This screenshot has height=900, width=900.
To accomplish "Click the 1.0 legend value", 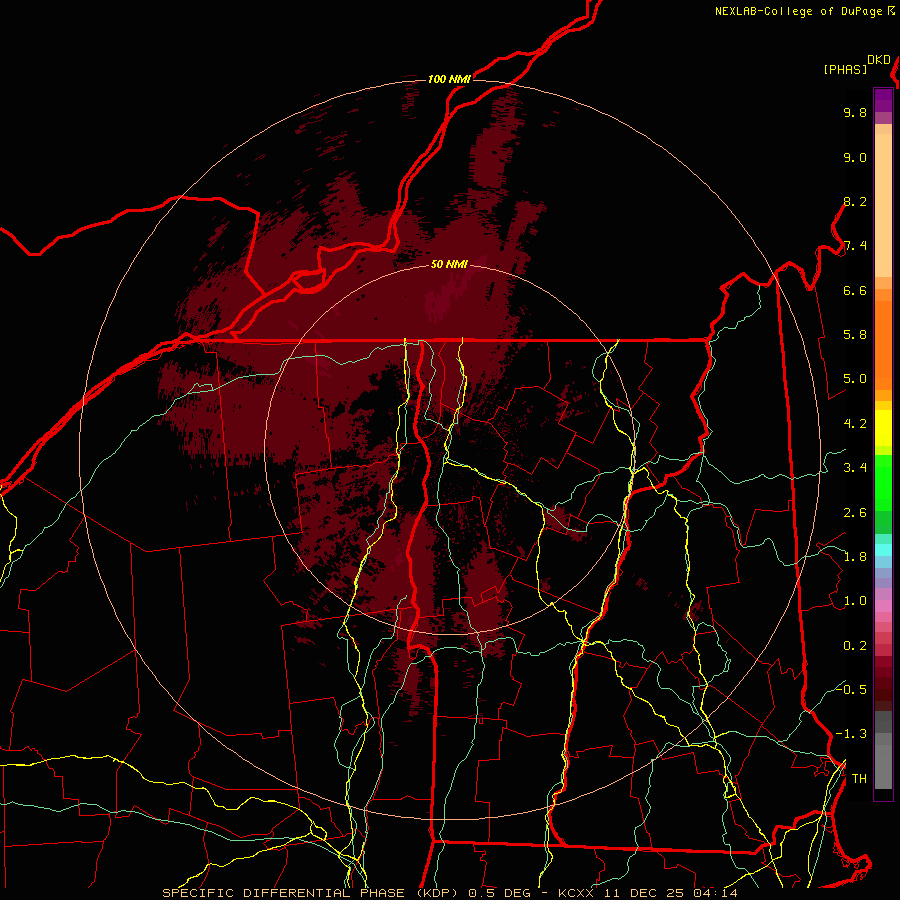I will point(855,601).
